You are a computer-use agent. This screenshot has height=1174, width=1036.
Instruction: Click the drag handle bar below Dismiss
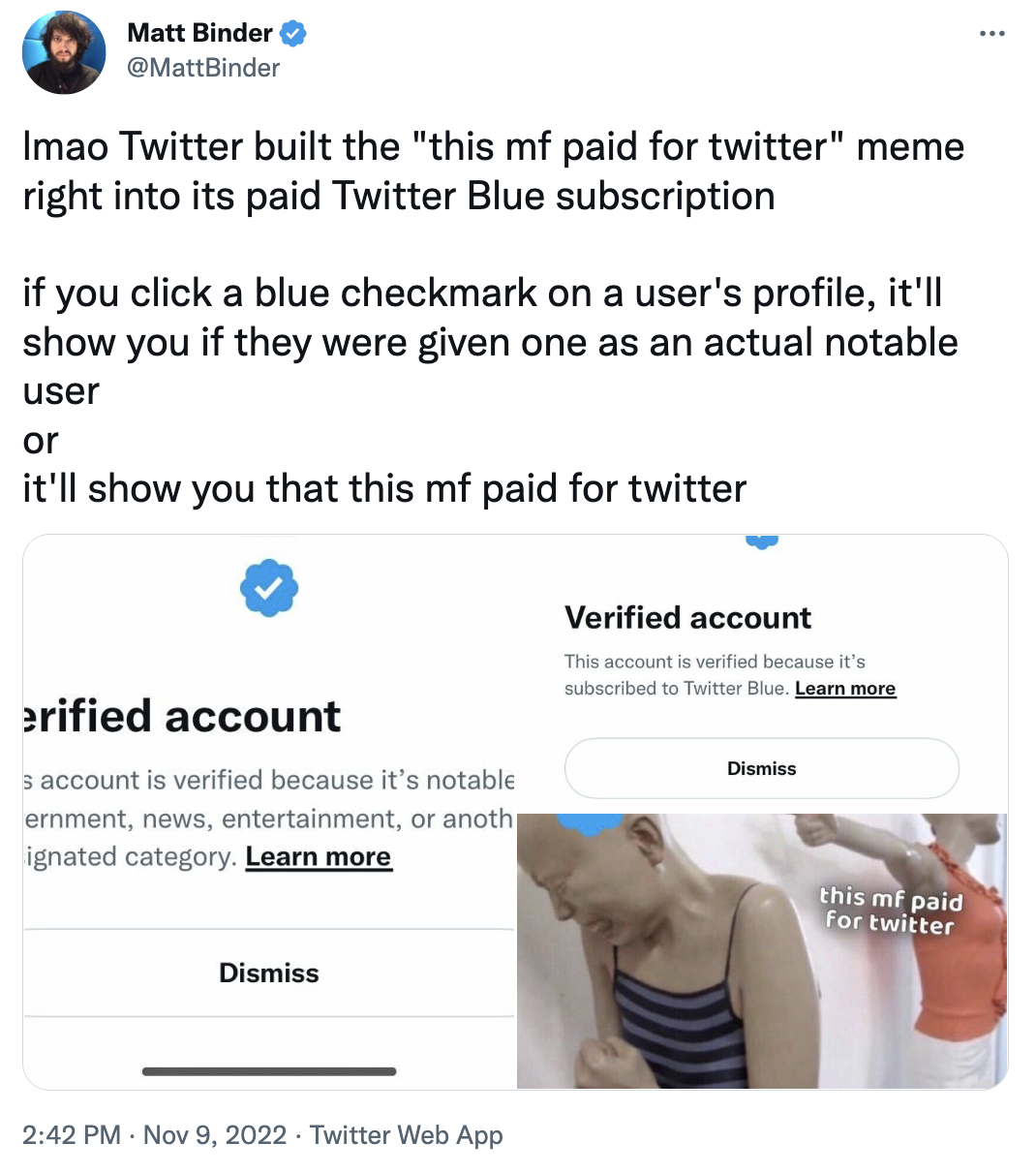click(269, 1072)
